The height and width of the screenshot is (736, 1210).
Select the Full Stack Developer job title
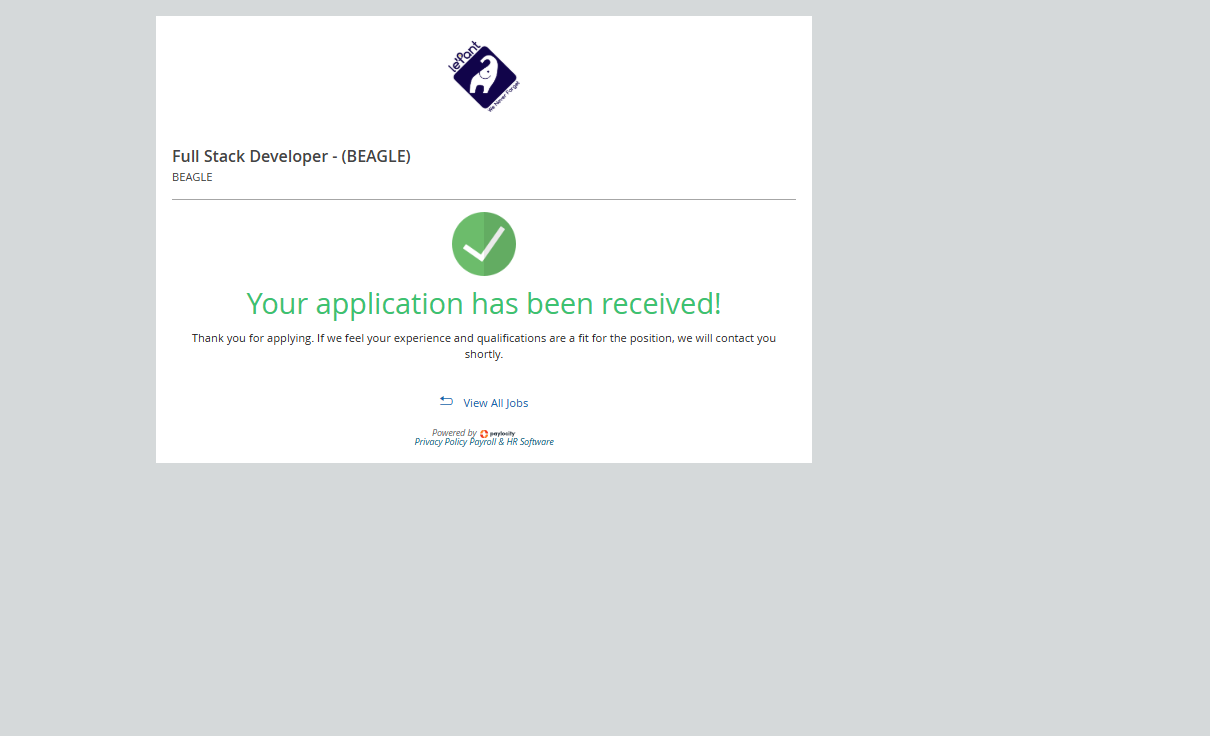tap(291, 156)
